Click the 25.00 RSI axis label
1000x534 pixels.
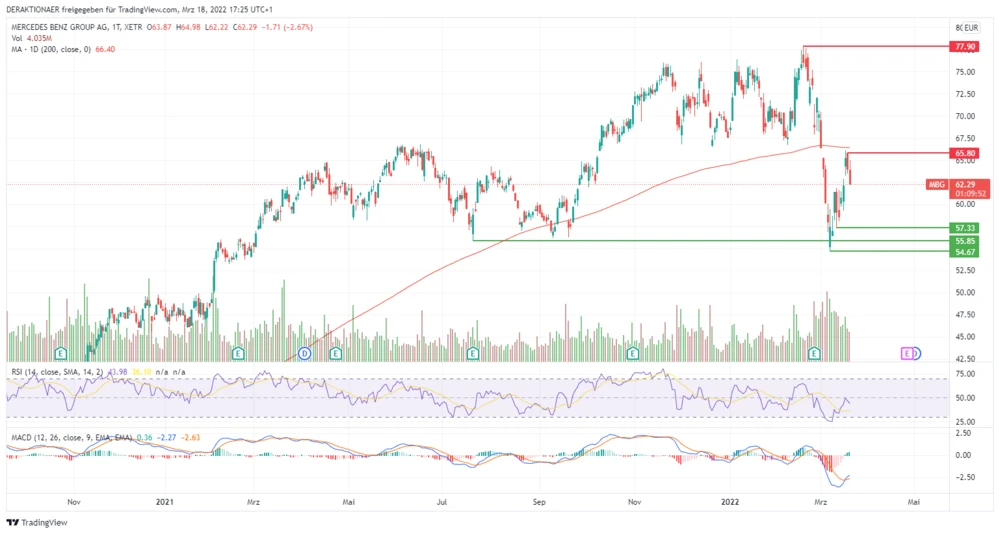[965, 422]
